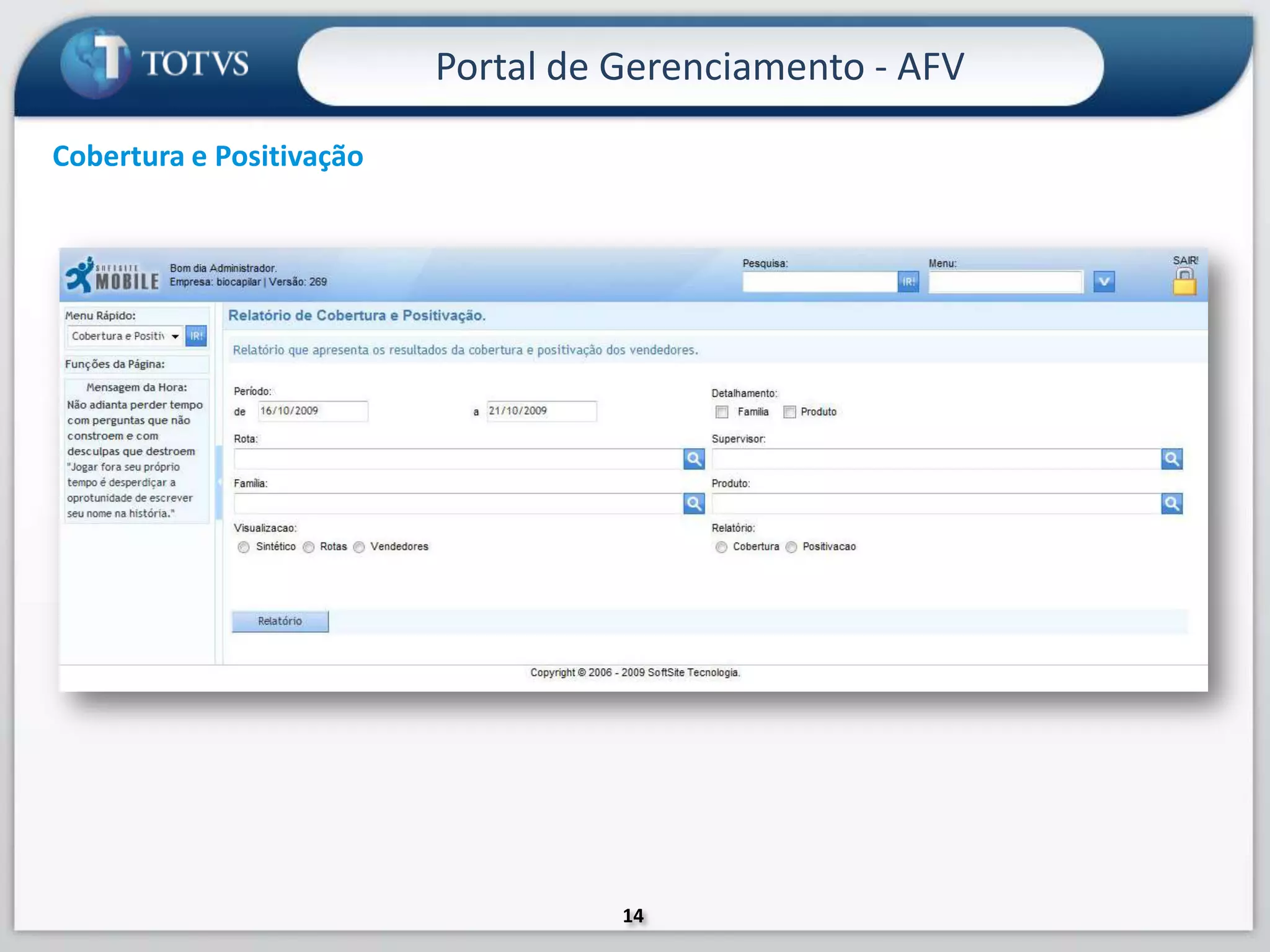This screenshot has width=1270, height=952.
Task: Select Positivacao report type
Action: click(x=791, y=547)
